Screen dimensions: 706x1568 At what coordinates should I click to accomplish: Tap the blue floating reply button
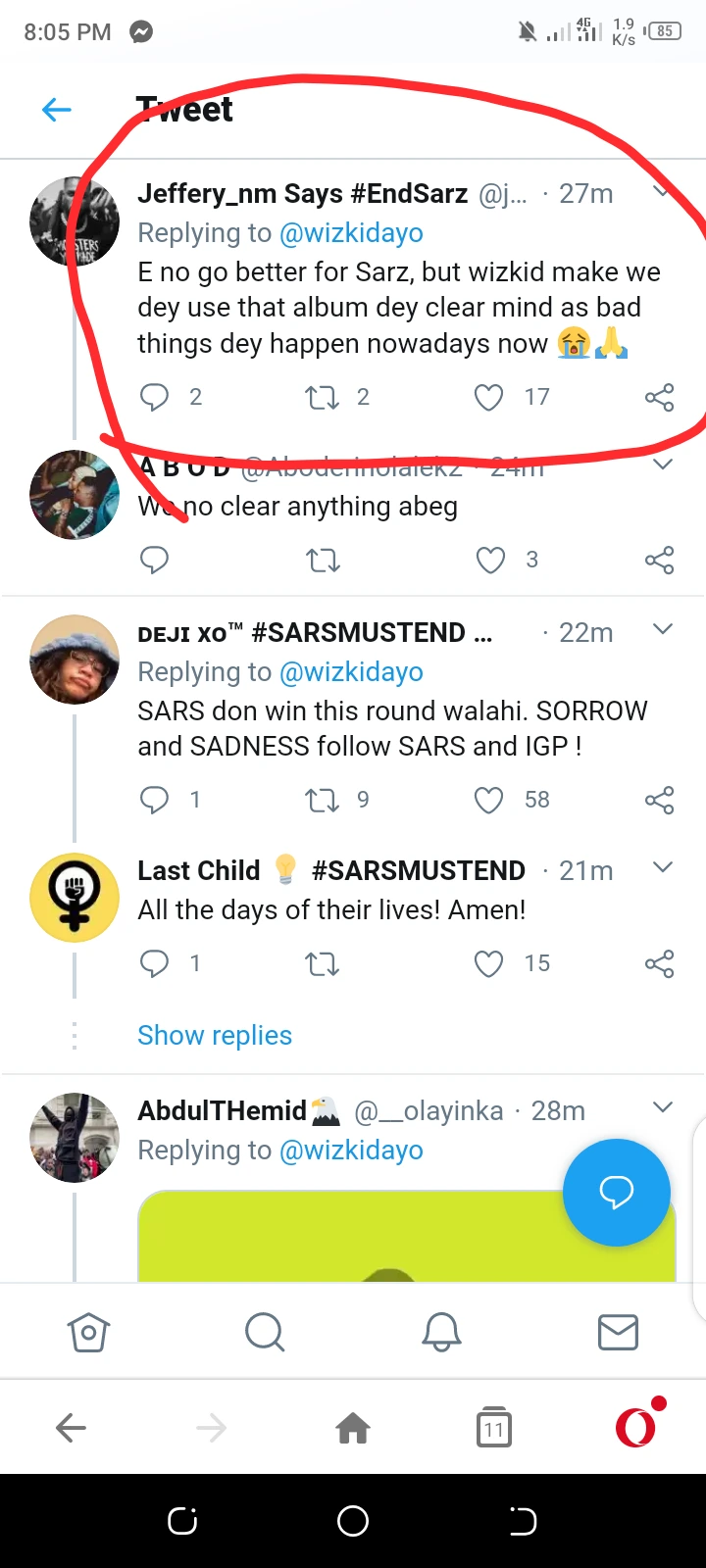click(x=616, y=1192)
